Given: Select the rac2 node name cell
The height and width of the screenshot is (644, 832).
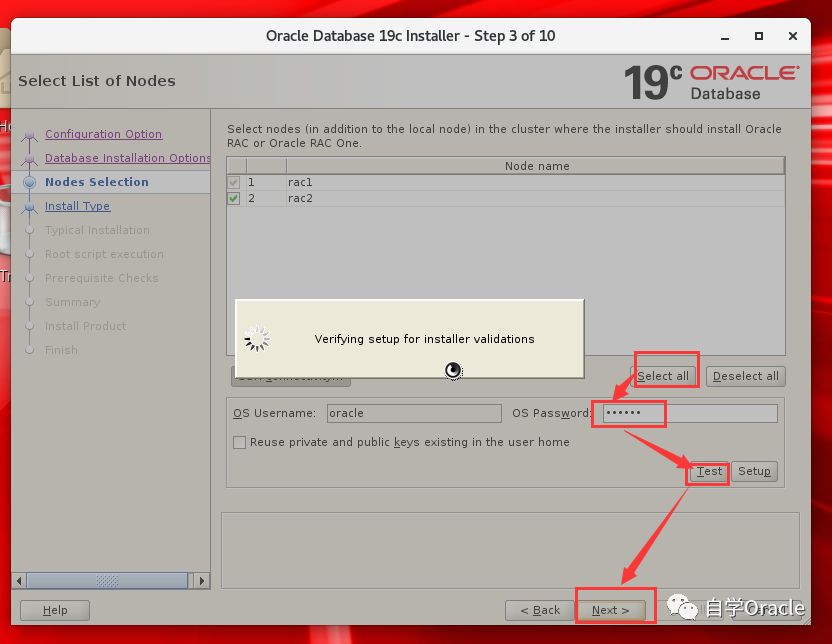Looking at the screenshot, I should pyautogui.click(x=535, y=198).
